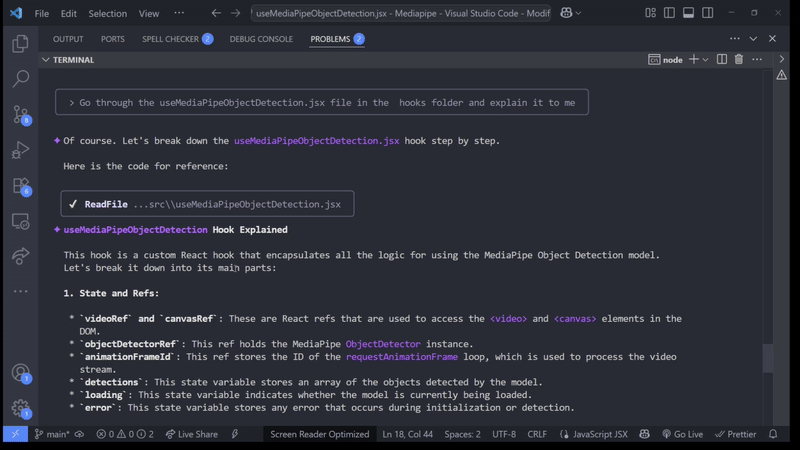Open Source Control view with badge
Image resolution: width=800 pixels, height=450 pixels.
pos(21,115)
